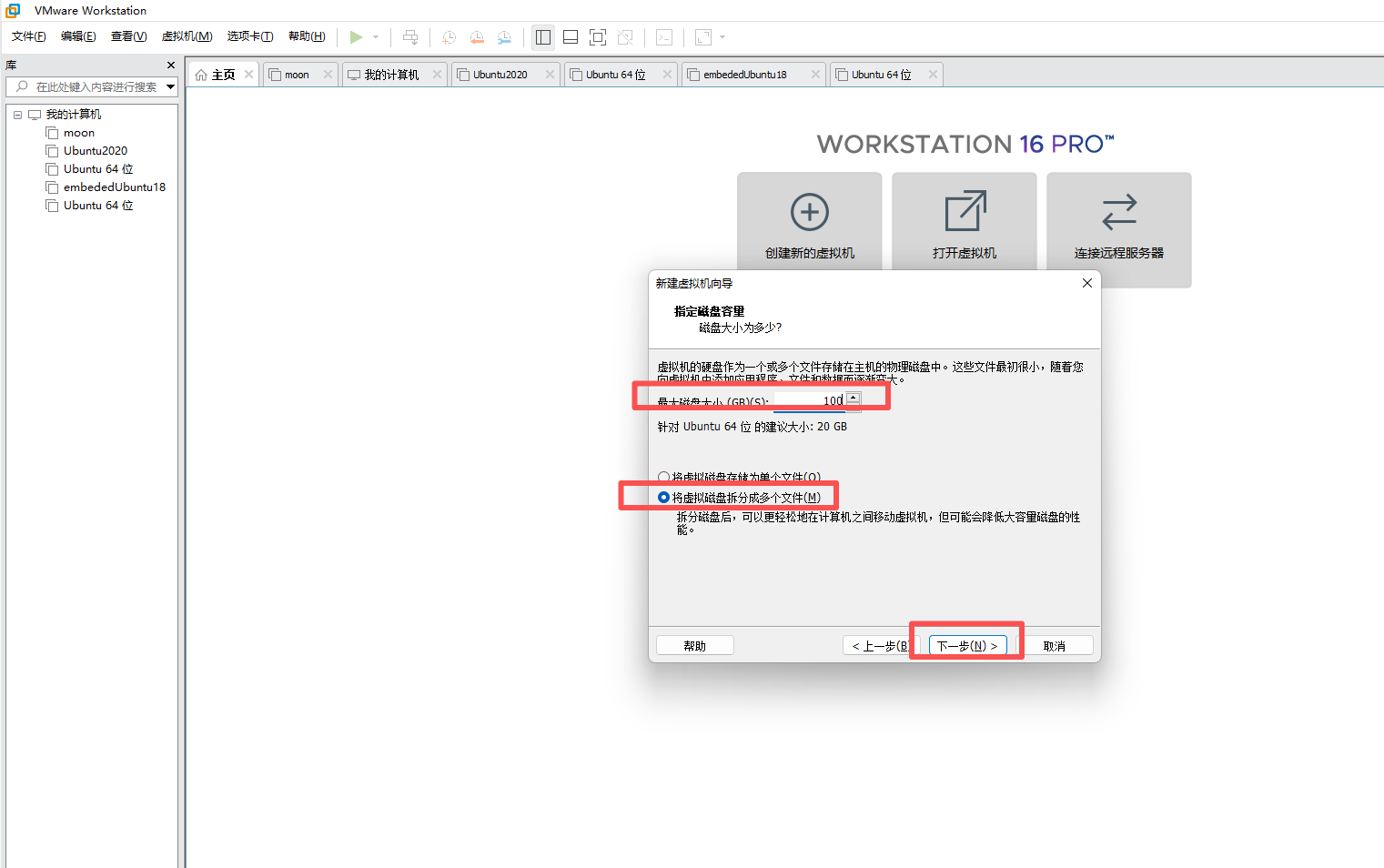The height and width of the screenshot is (868, 1384).
Task: Close the moon tab
Action: coord(328,75)
